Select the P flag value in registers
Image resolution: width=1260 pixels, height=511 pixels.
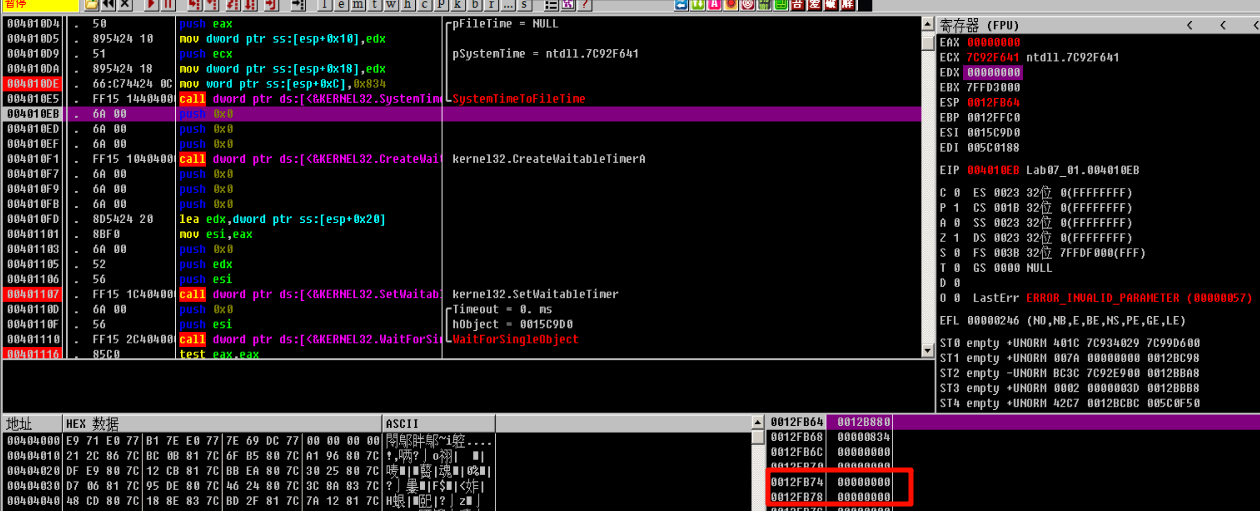tap(956, 208)
